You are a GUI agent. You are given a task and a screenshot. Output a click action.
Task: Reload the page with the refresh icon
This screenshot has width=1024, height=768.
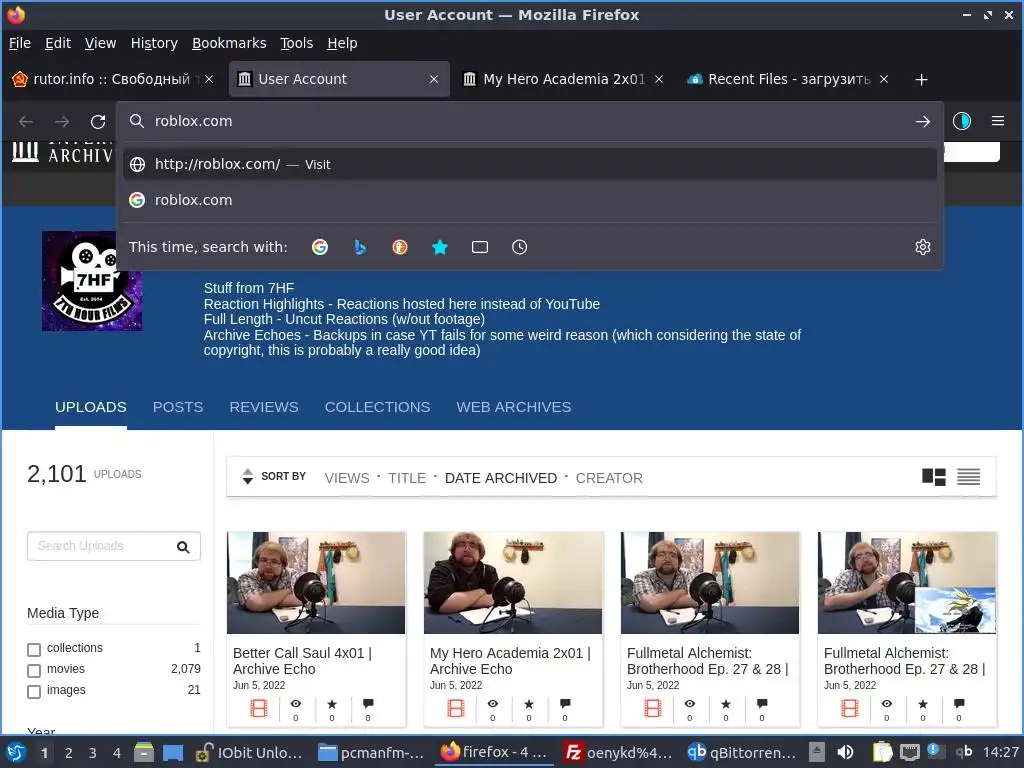click(98, 121)
